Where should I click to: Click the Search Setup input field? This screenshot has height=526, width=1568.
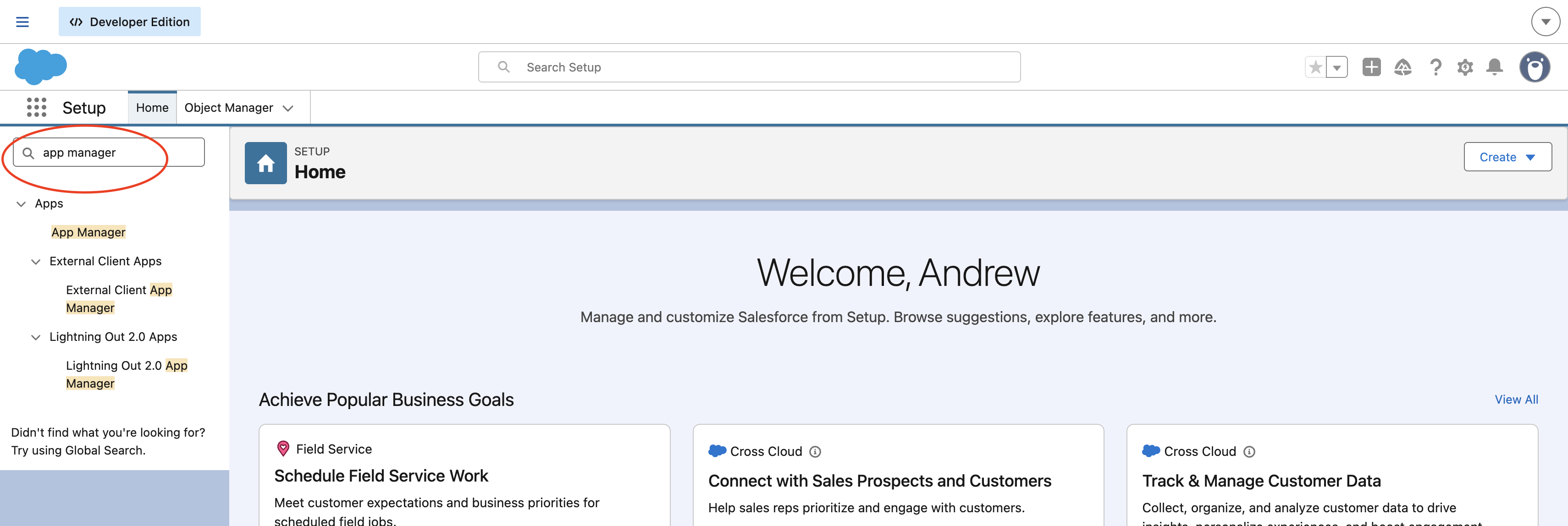pyautogui.click(x=749, y=67)
